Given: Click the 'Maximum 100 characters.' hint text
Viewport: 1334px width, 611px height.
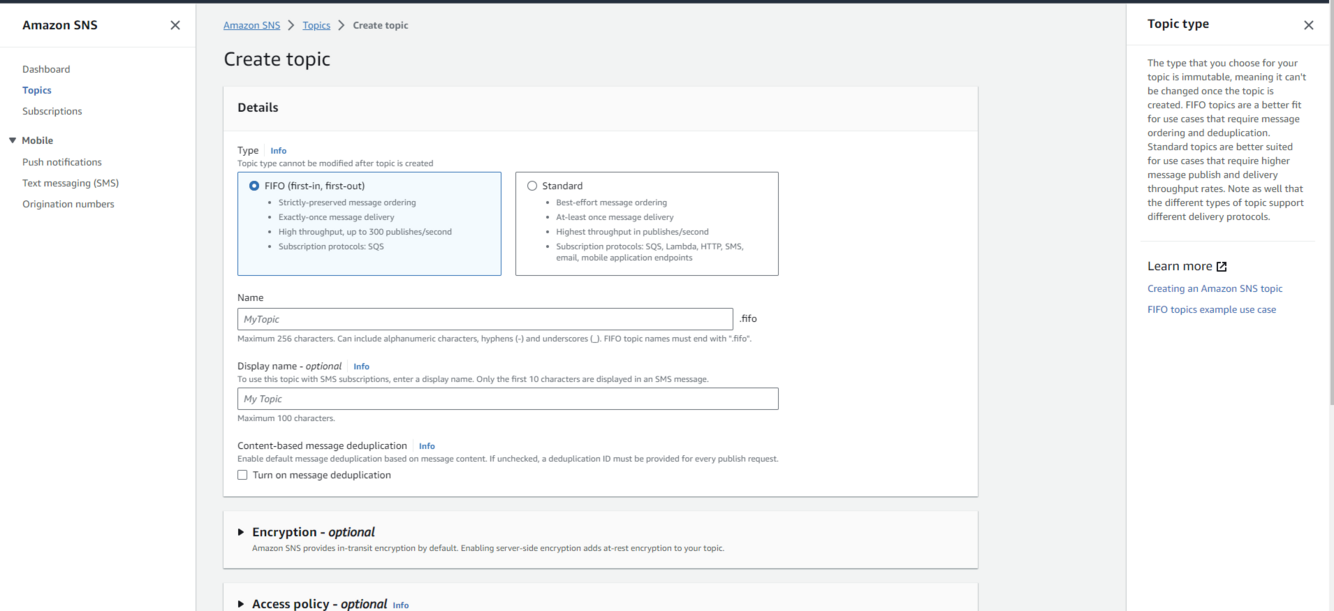Looking at the screenshot, I should pyautogui.click(x=286, y=419).
